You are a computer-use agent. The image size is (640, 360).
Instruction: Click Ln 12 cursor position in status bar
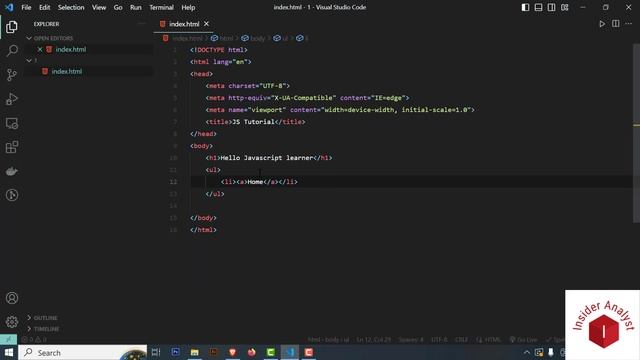373,340
